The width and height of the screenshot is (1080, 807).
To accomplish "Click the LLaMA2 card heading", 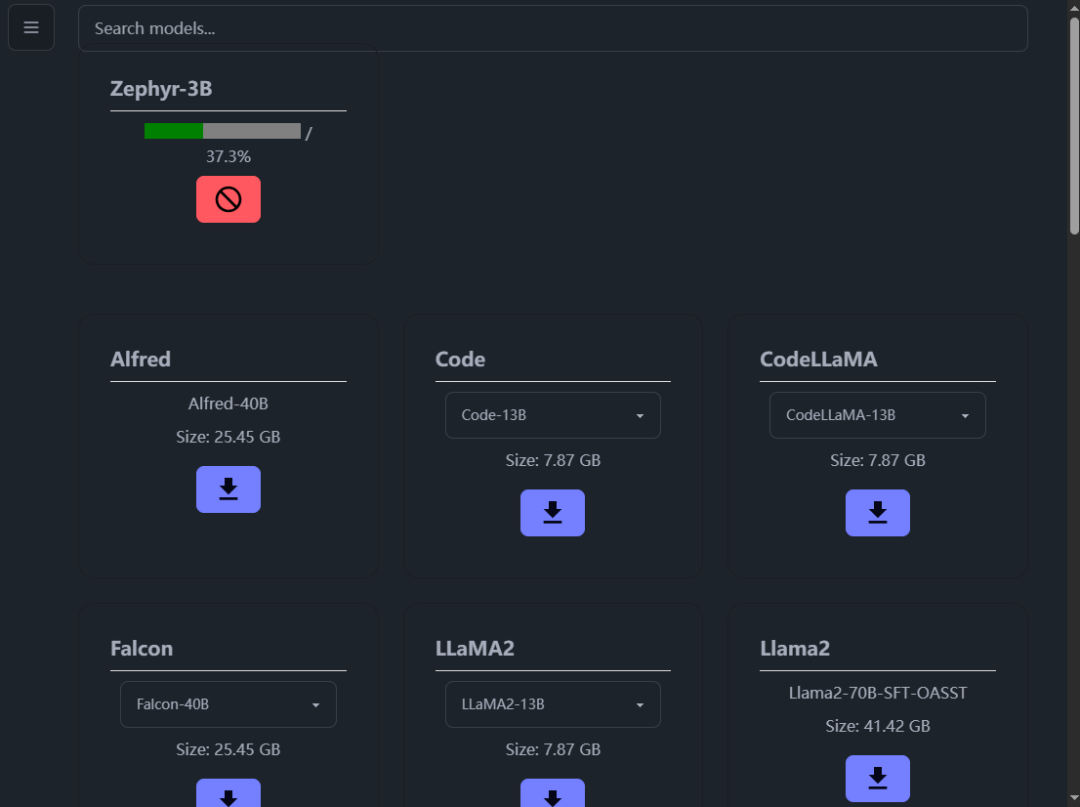I will 475,649.
